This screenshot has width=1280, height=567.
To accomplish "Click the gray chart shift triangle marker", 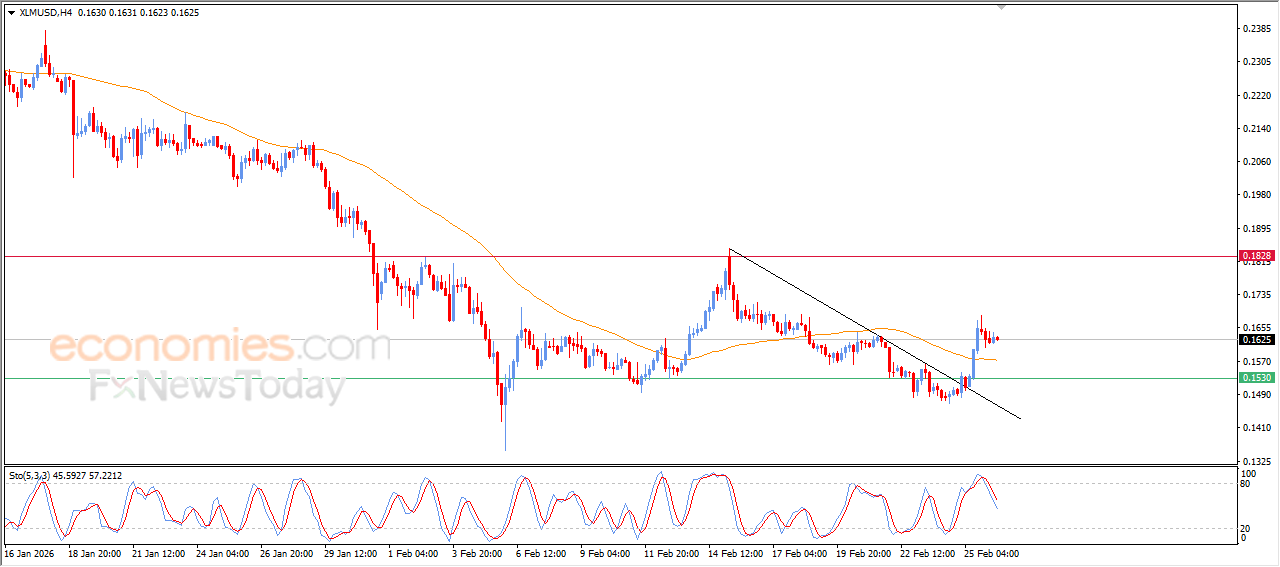I will coord(1002,7).
